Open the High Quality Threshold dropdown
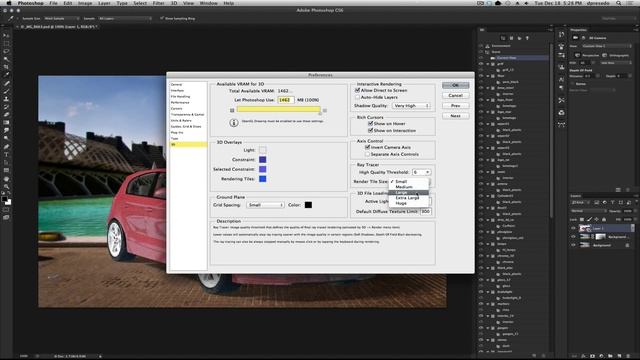This screenshot has height=360, width=640. (x=421, y=172)
